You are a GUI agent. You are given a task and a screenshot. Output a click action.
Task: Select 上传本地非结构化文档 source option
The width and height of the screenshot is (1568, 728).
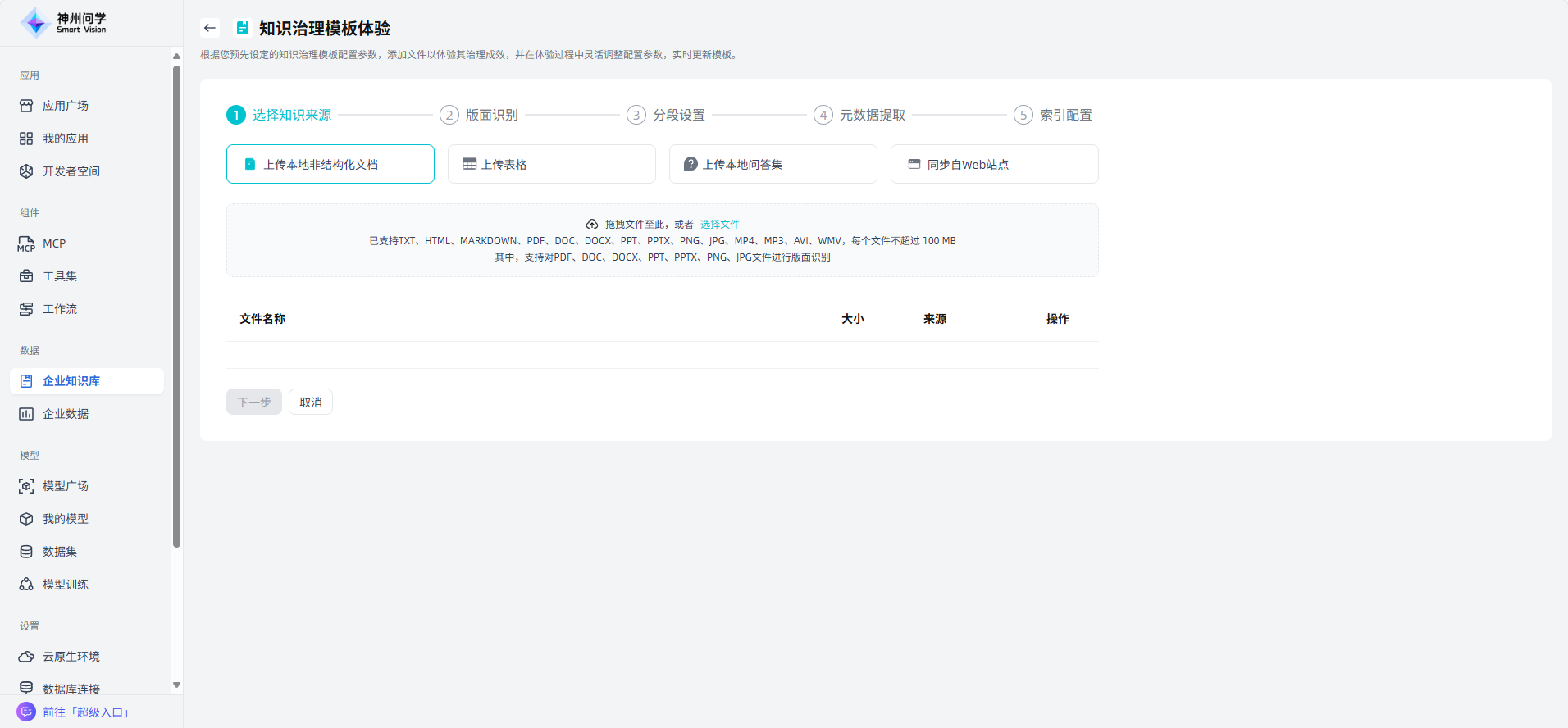point(330,164)
